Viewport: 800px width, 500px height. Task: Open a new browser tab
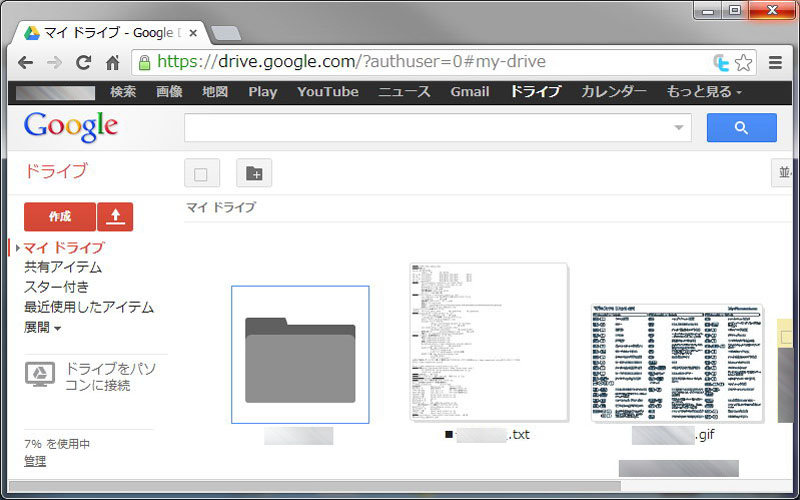pyautogui.click(x=226, y=33)
